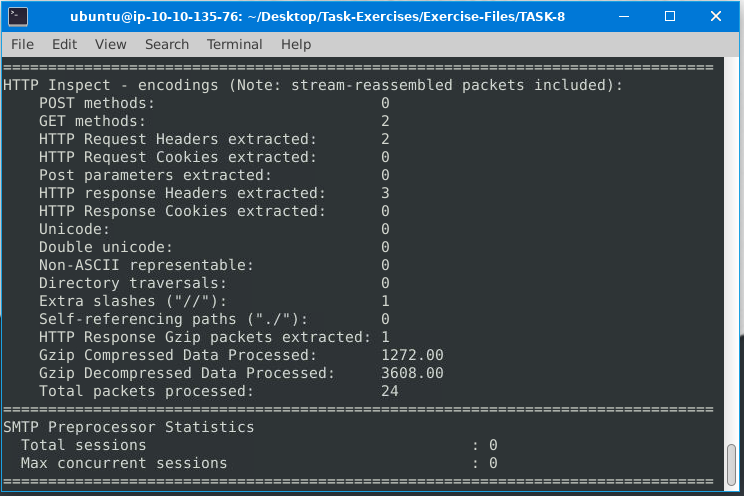Click the 'Extra slashes' text line
The image size is (744, 496).
pos(133,301)
